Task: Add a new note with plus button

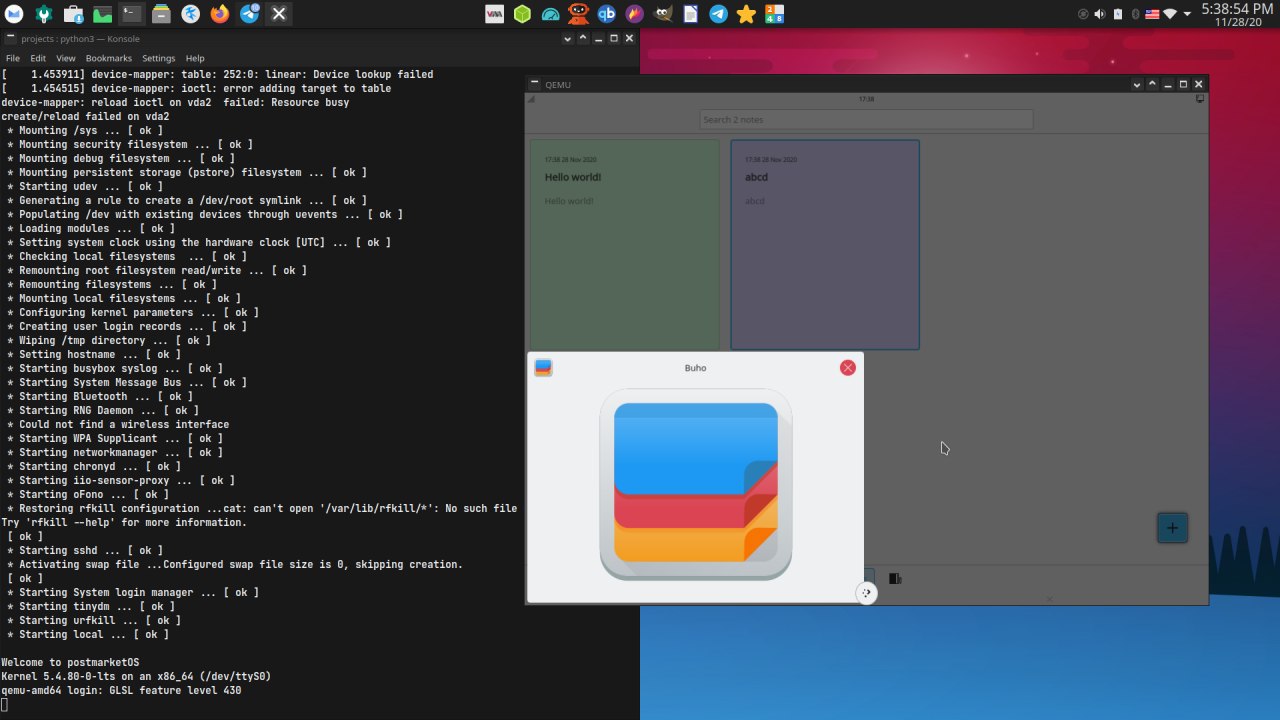Action: click(x=1172, y=528)
